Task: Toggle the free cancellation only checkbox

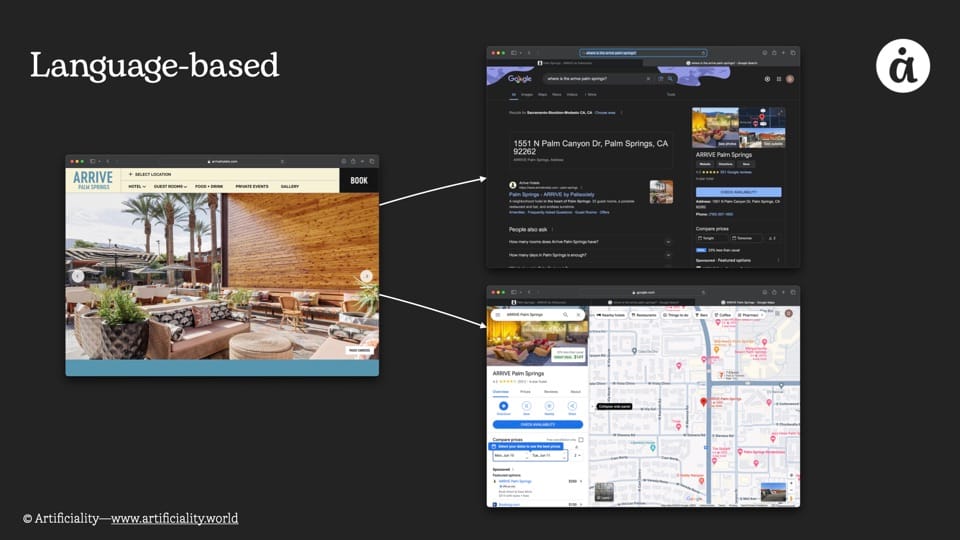Action: pyautogui.click(x=581, y=439)
